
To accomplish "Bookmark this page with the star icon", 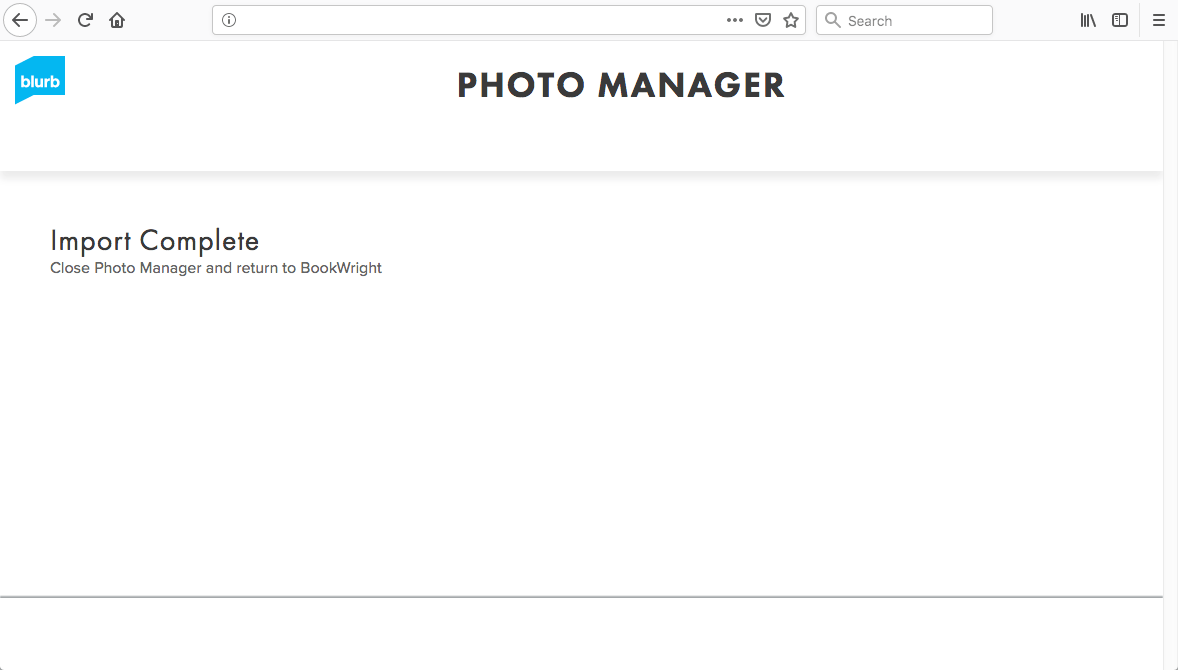I will 790,20.
